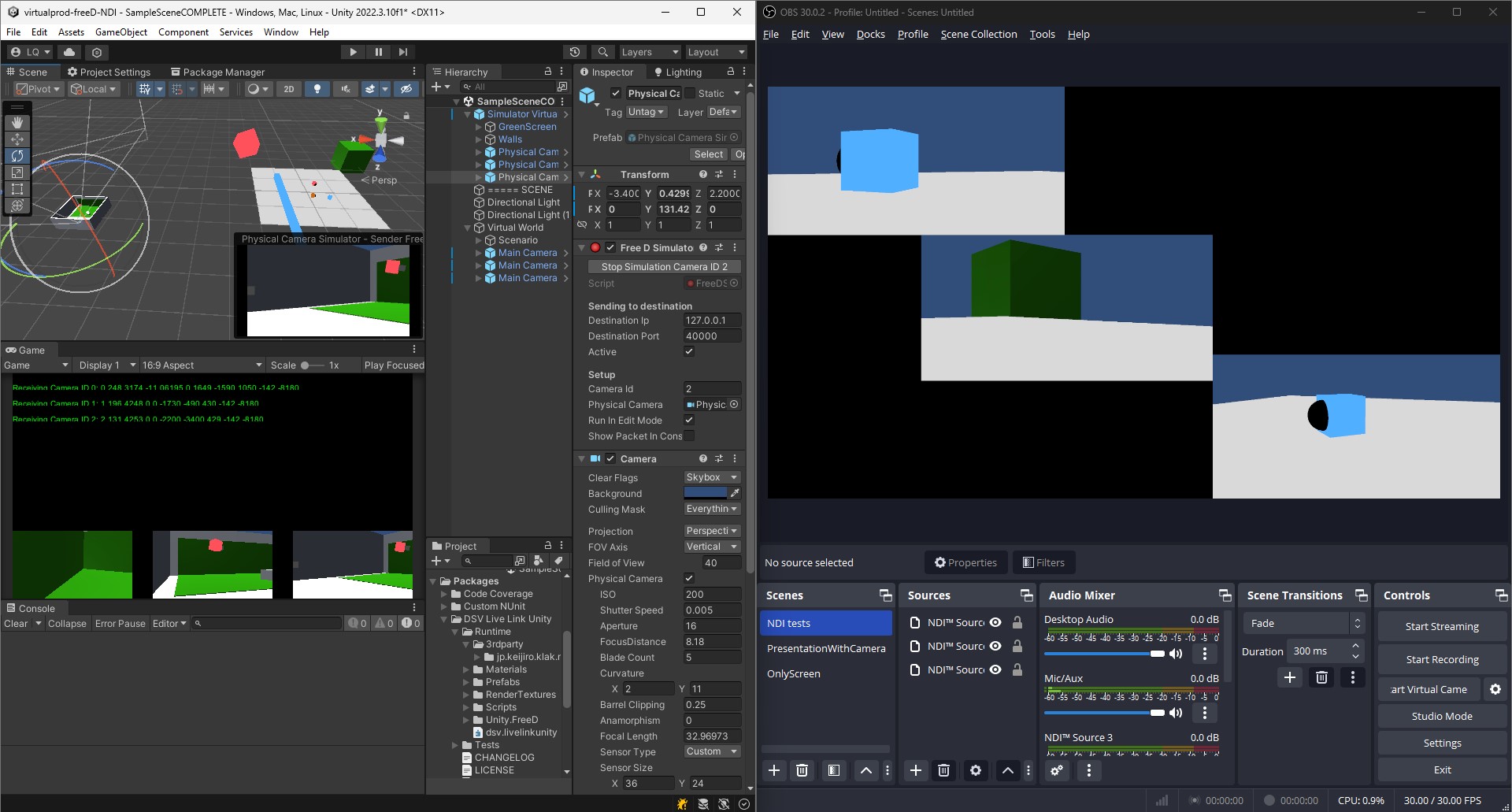Click the camera Background color swatch
The width and height of the screenshot is (1512, 812).
click(705, 493)
